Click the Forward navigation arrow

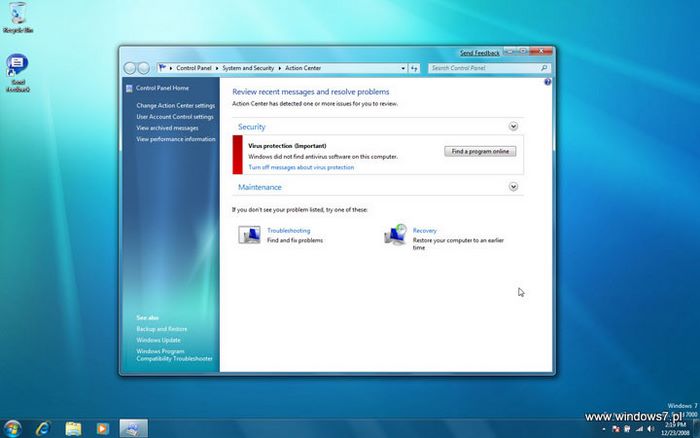(x=144, y=68)
